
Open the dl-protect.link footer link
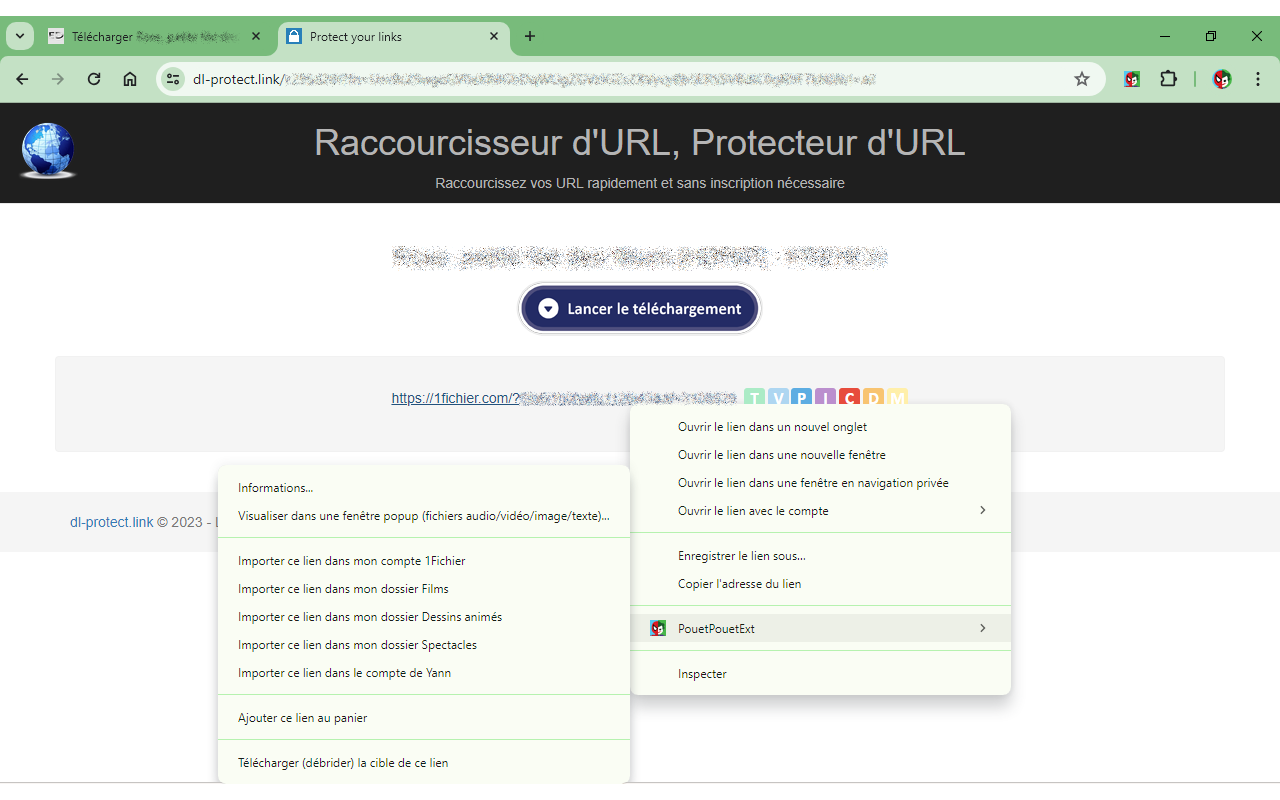tap(112, 522)
